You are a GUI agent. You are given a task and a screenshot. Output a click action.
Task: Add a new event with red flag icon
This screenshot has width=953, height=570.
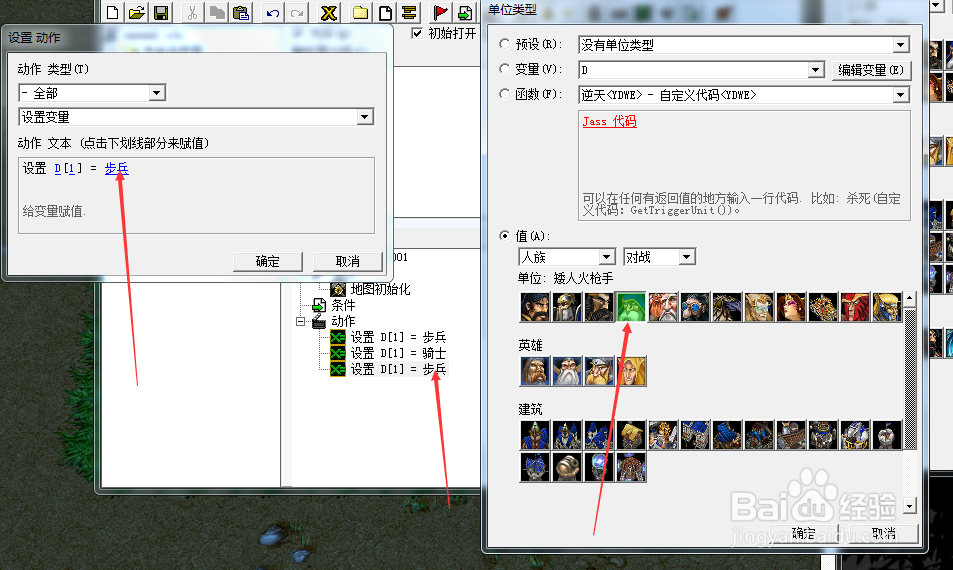(441, 12)
